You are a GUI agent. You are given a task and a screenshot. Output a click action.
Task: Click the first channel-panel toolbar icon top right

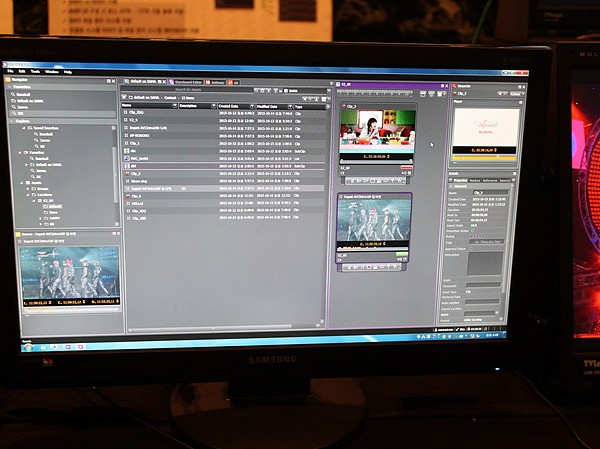click(423, 94)
